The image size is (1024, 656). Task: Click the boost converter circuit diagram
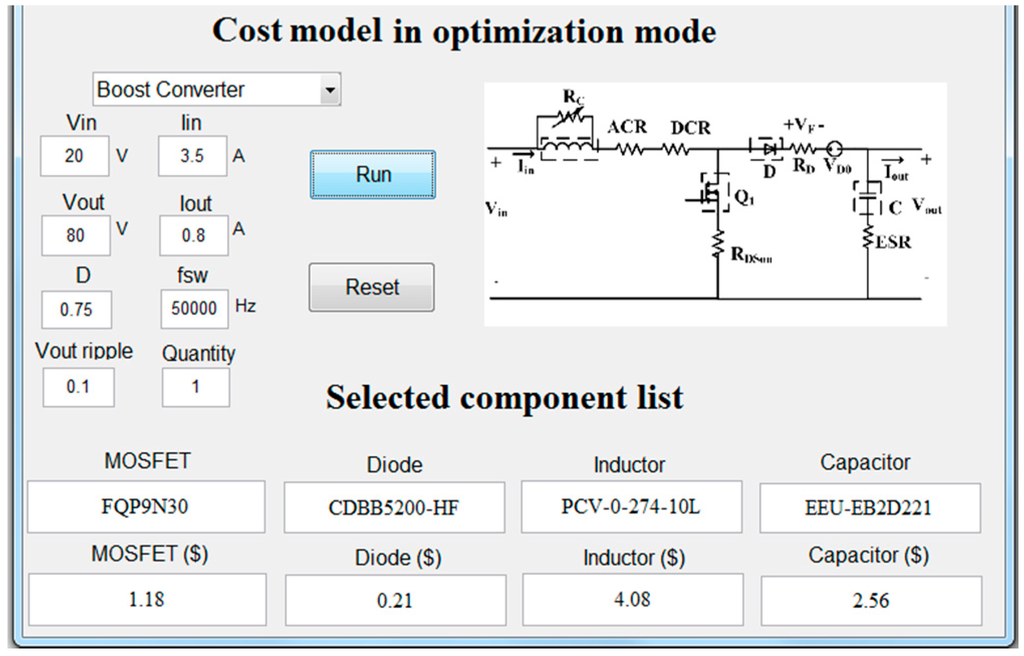click(x=716, y=203)
